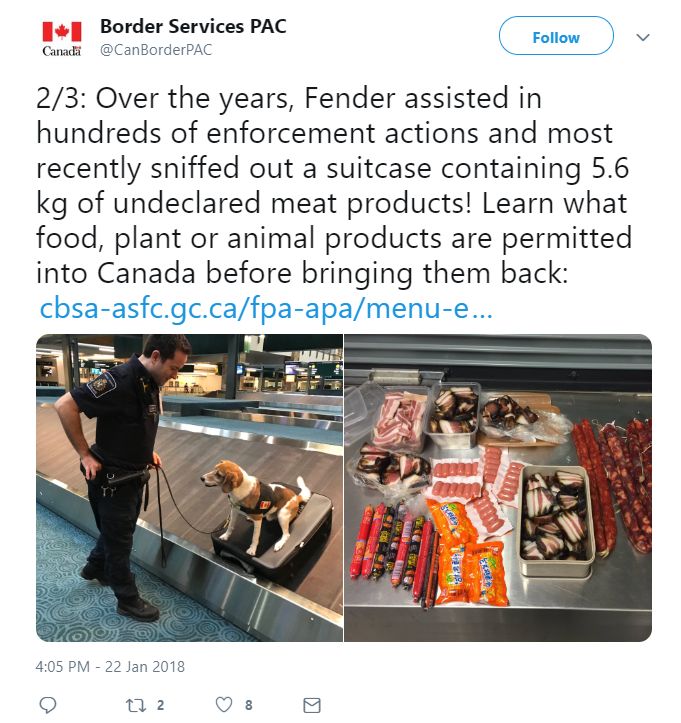The width and height of the screenshot is (681, 723).
Task: Like the tweet with heart icon
Action: (x=224, y=705)
